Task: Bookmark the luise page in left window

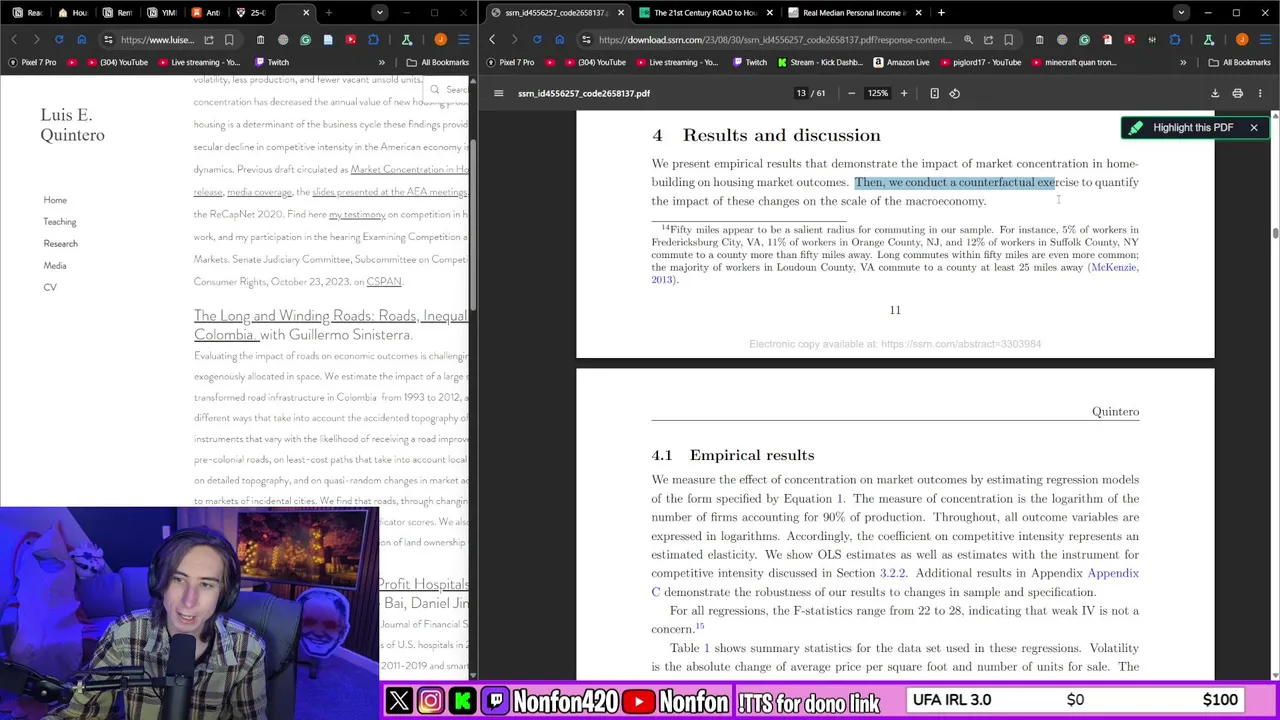Action: [229, 40]
